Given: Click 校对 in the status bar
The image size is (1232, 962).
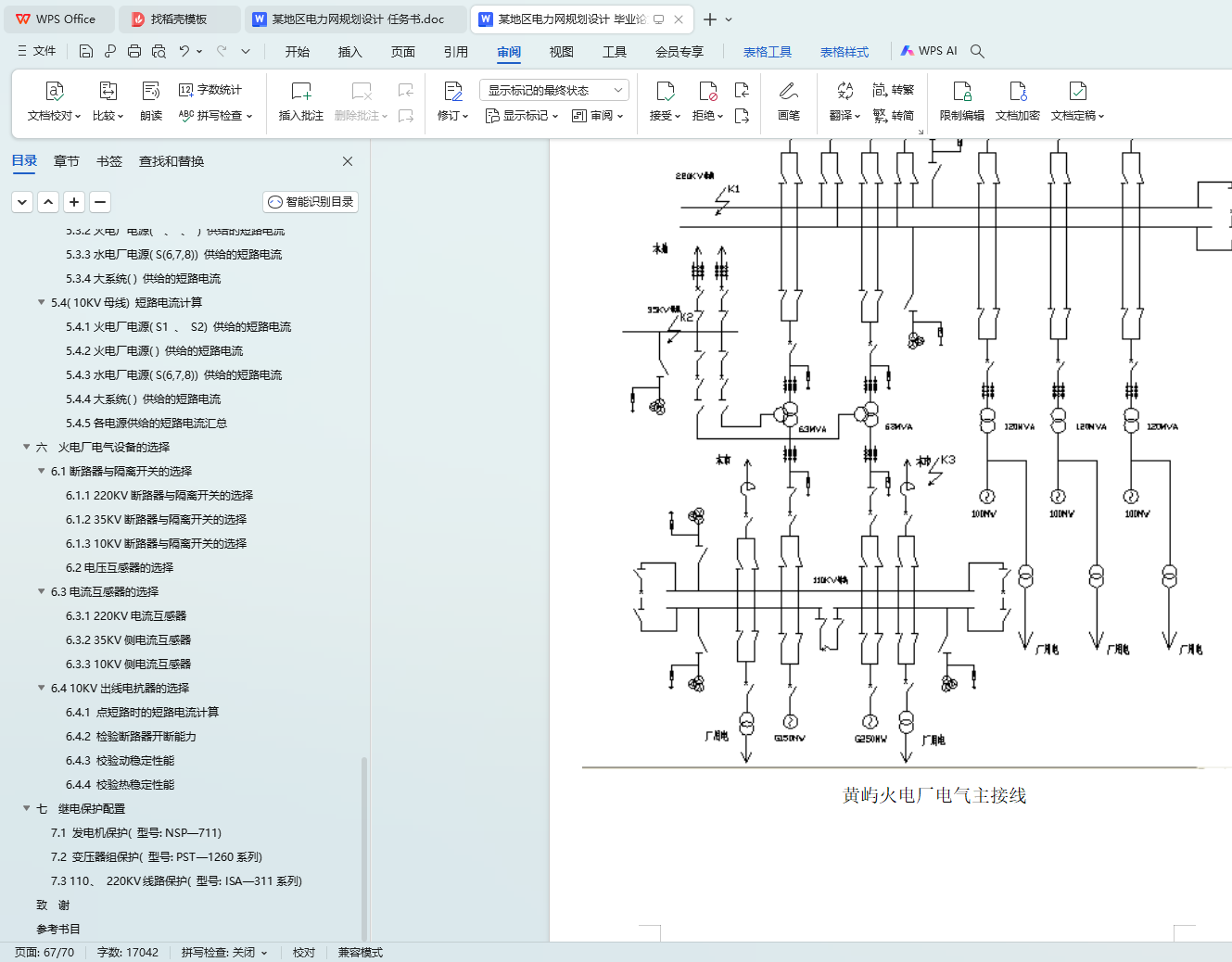Looking at the screenshot, I should pos(304,953).
